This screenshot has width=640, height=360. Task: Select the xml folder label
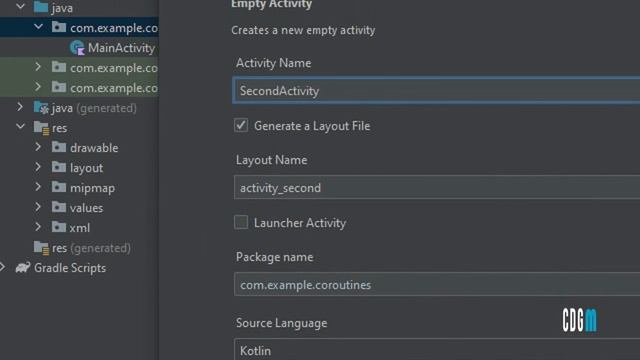(x=80, y=228)
